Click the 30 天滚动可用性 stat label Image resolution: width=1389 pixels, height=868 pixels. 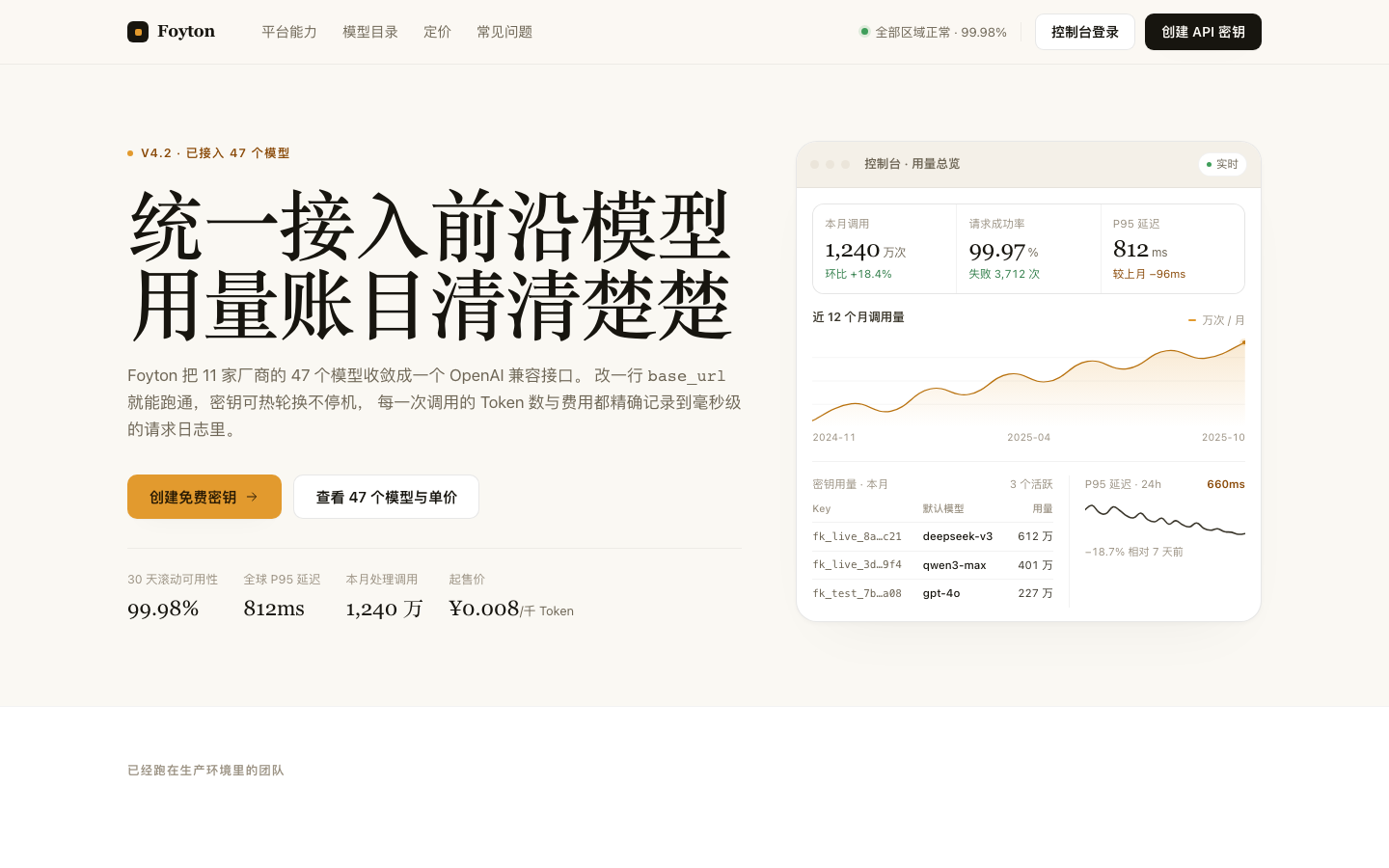pos(173,580)
